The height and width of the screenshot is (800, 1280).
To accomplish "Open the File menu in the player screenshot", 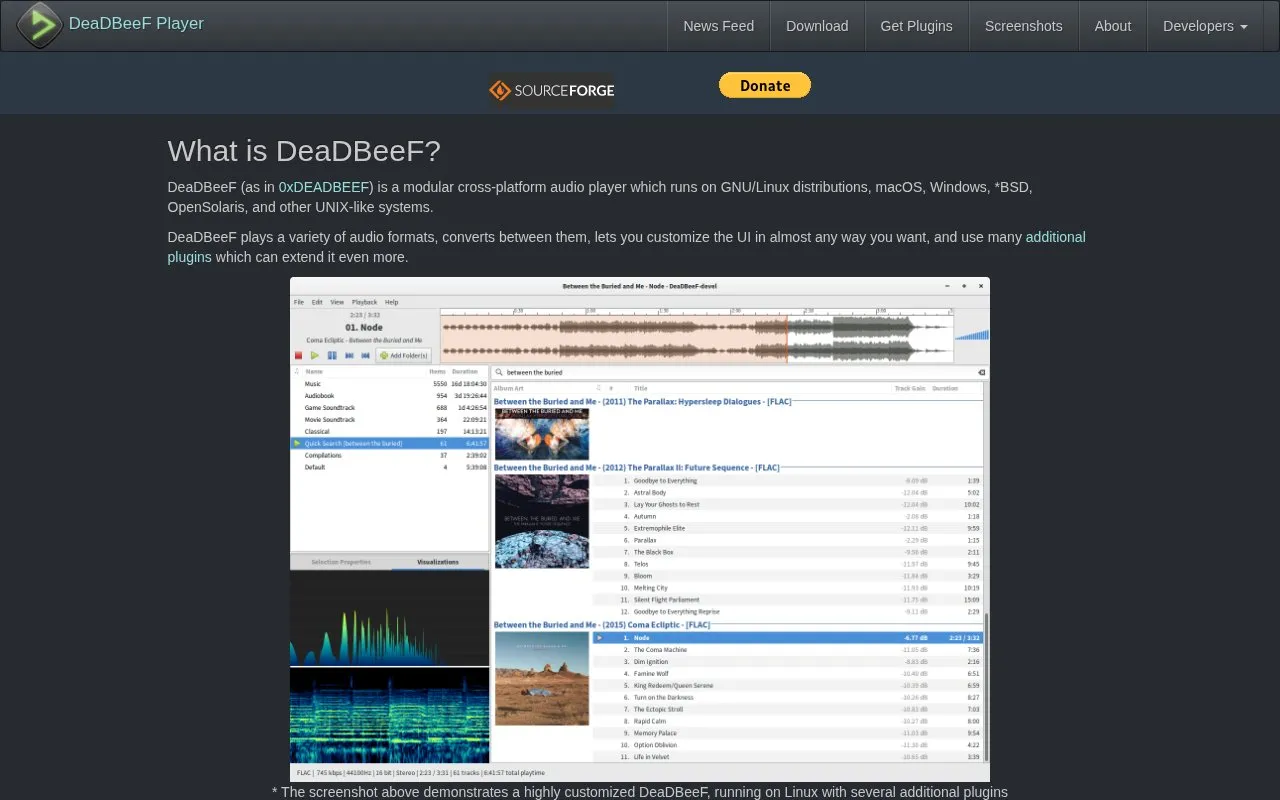I will coord(298,302).
